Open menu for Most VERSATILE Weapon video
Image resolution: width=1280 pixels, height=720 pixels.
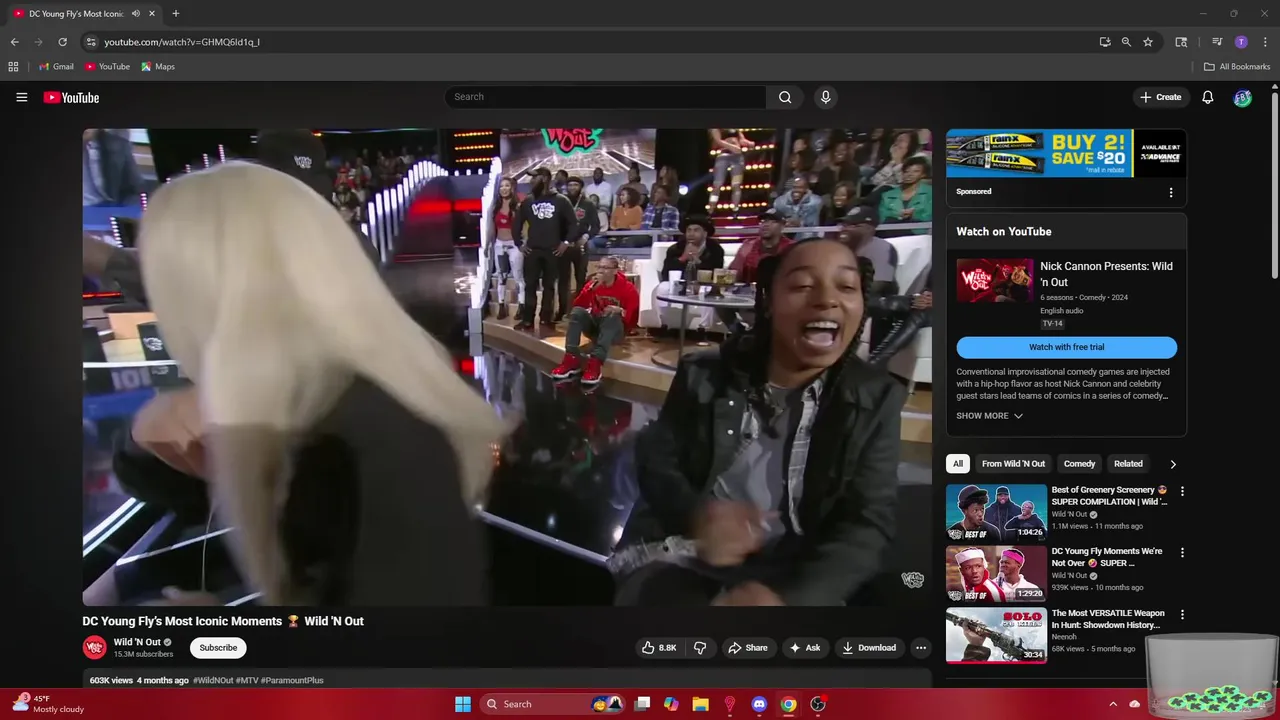pos(1182,614)
